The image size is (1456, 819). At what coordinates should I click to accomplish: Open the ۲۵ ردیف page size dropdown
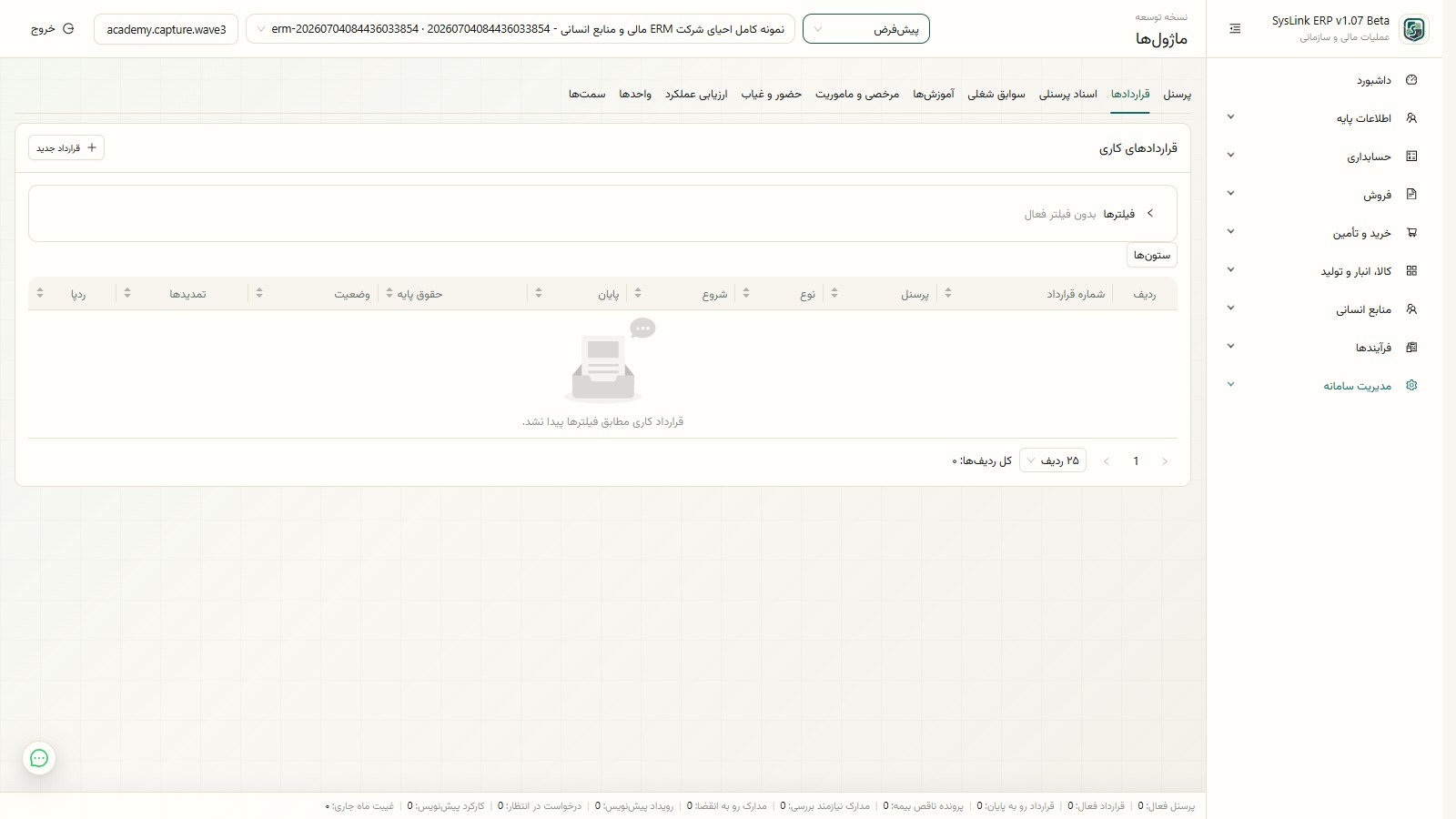click(x=1053, y=461)
